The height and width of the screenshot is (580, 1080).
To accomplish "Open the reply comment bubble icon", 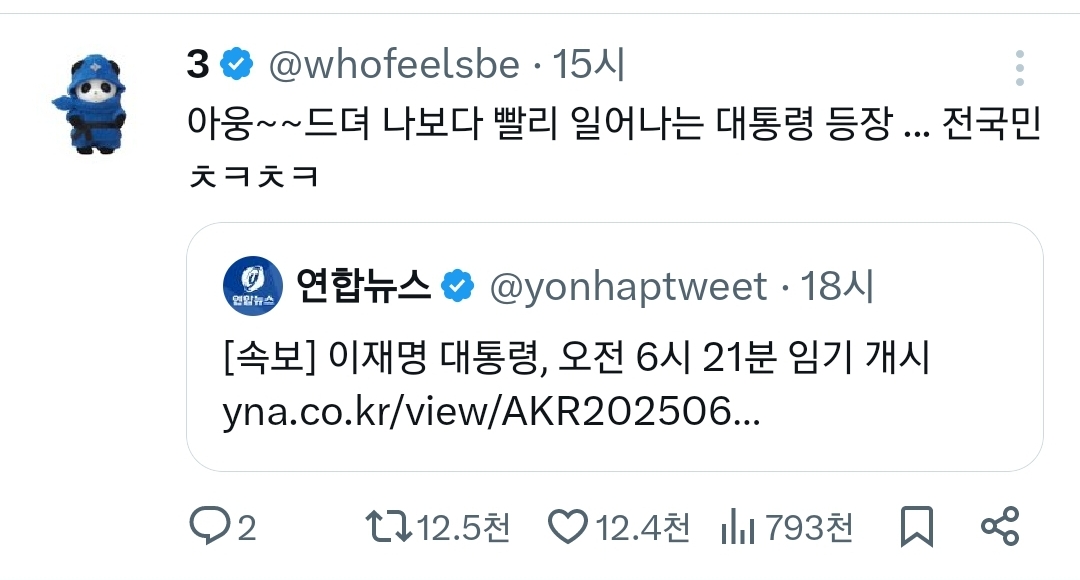I will pyautogui.click(x=209, y=526).
